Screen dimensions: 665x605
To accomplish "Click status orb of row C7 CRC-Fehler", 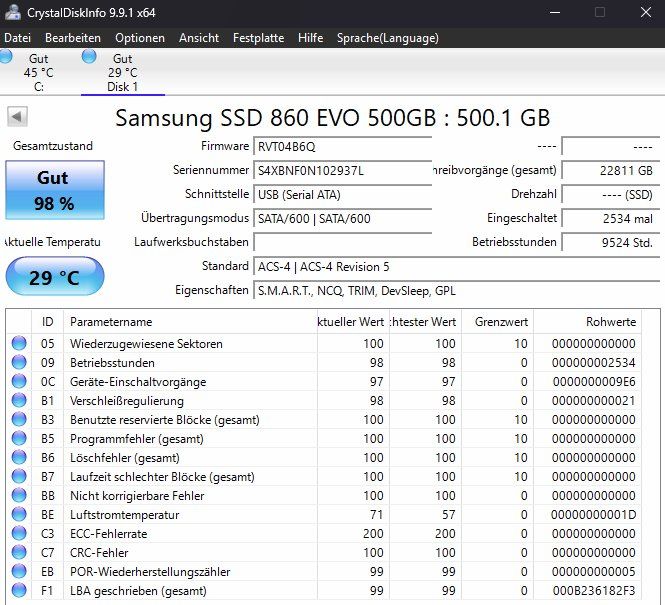I will pyautogui.click(x=19, y=552).
